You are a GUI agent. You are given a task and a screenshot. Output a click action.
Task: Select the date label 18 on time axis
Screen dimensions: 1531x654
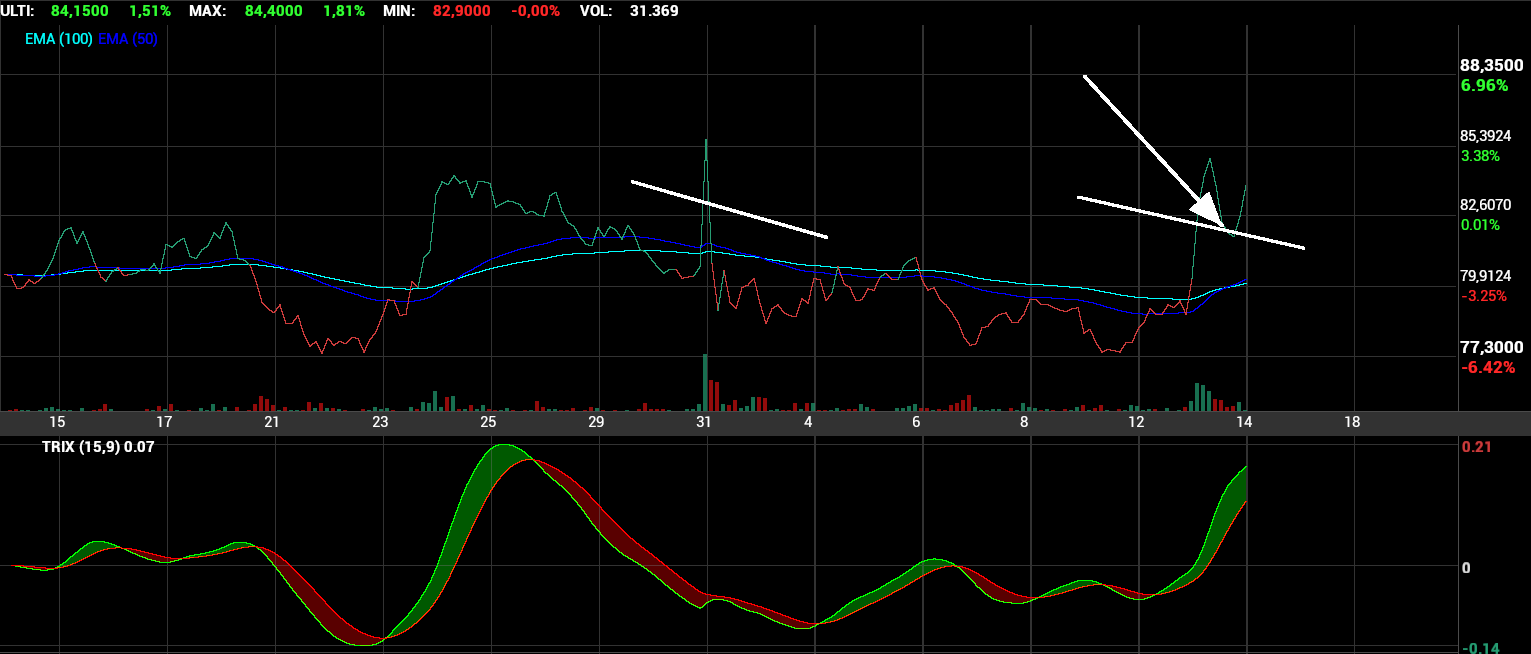click(x=1352, y=422)
